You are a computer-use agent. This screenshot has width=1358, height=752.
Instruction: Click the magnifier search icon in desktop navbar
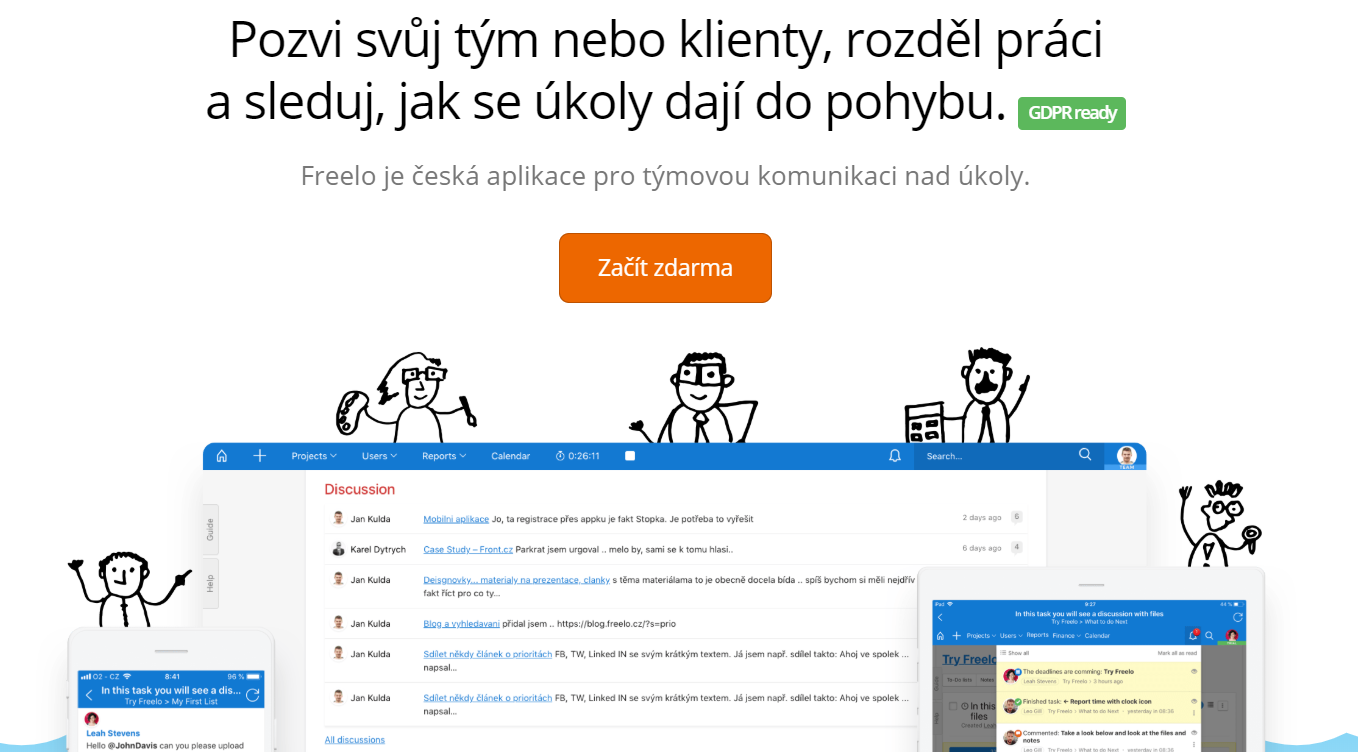1085,455
